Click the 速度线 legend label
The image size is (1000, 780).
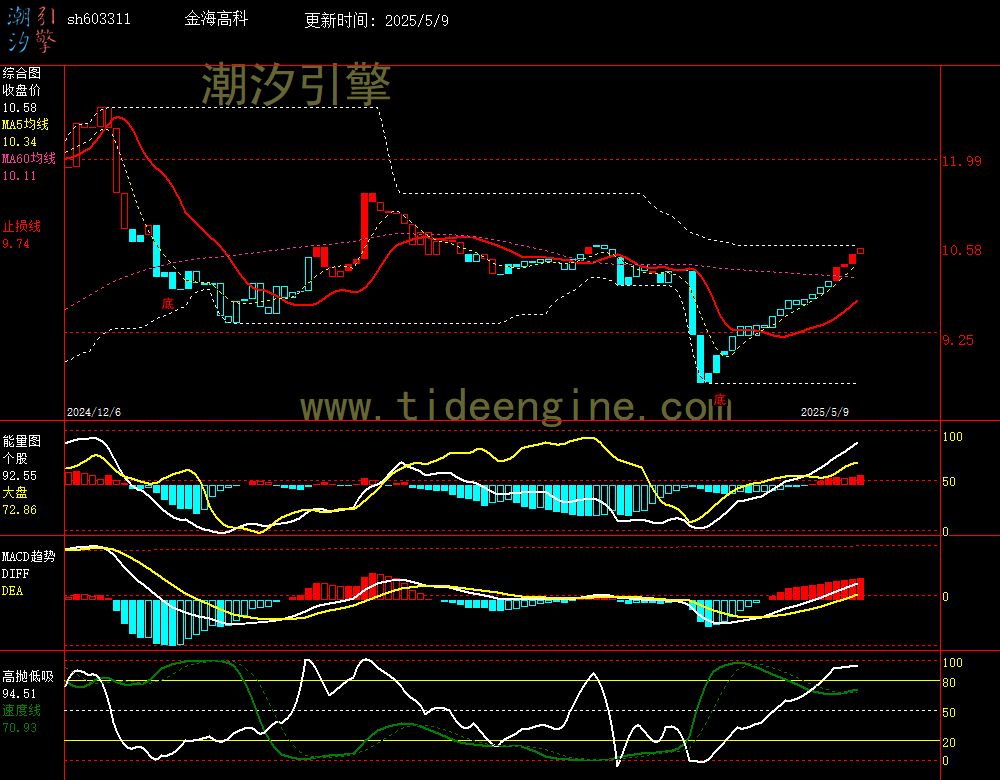pyautogui.click(x=22, y=710)
